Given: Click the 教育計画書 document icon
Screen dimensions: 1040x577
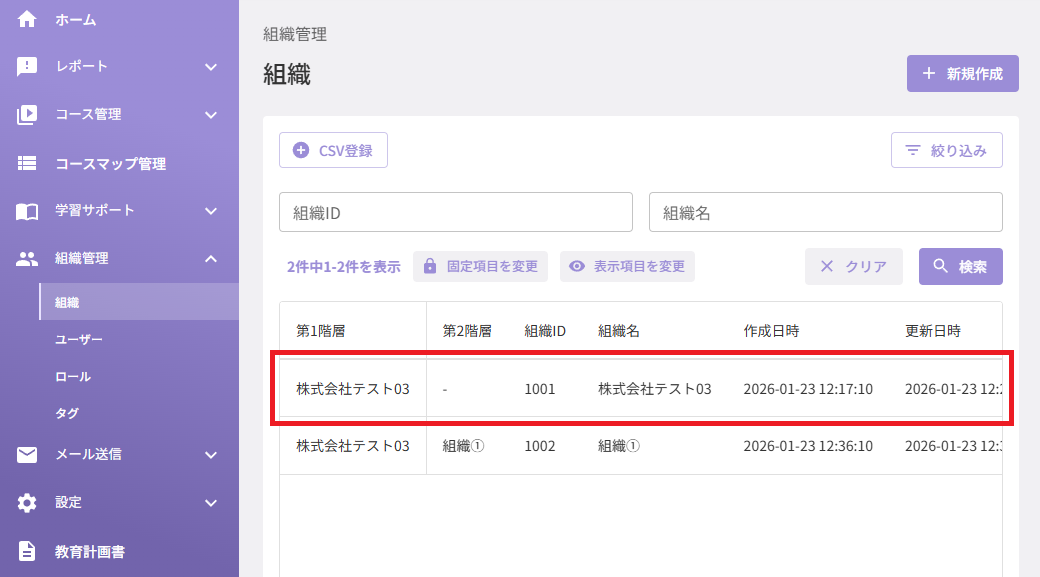Looking at the screenshot, I should pos(27,551).
